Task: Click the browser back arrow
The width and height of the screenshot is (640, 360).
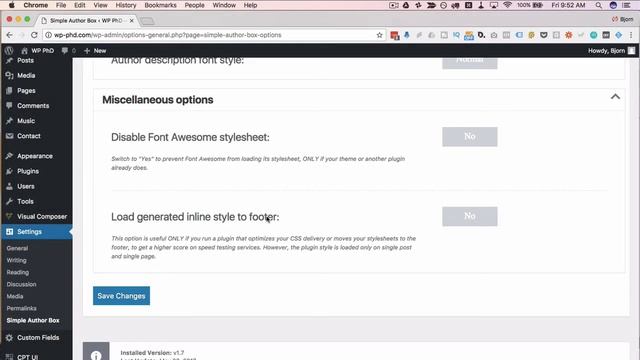Action: 9,35
